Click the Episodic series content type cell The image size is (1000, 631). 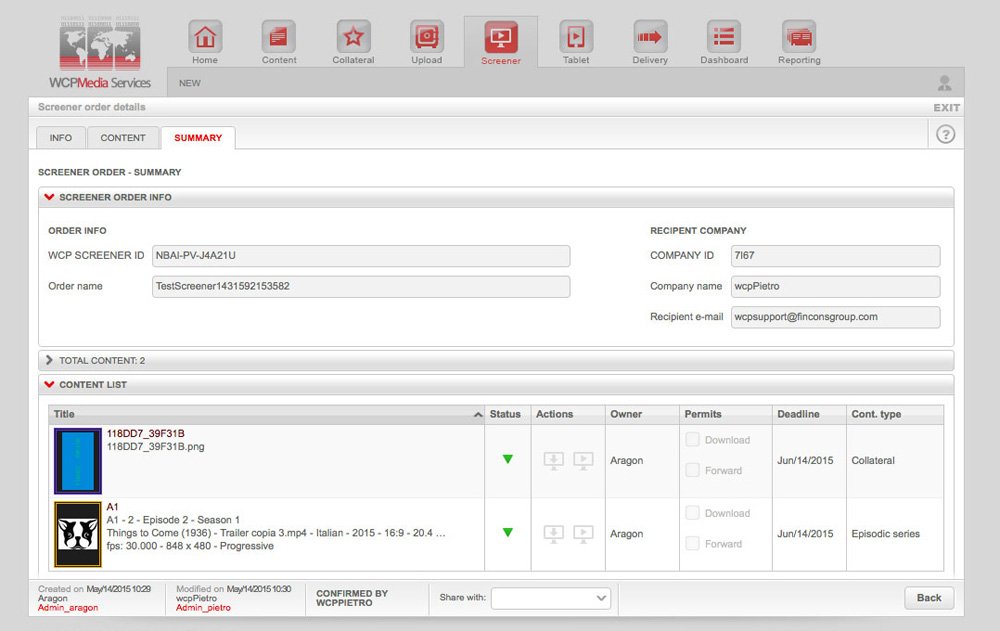click(885, 534)
